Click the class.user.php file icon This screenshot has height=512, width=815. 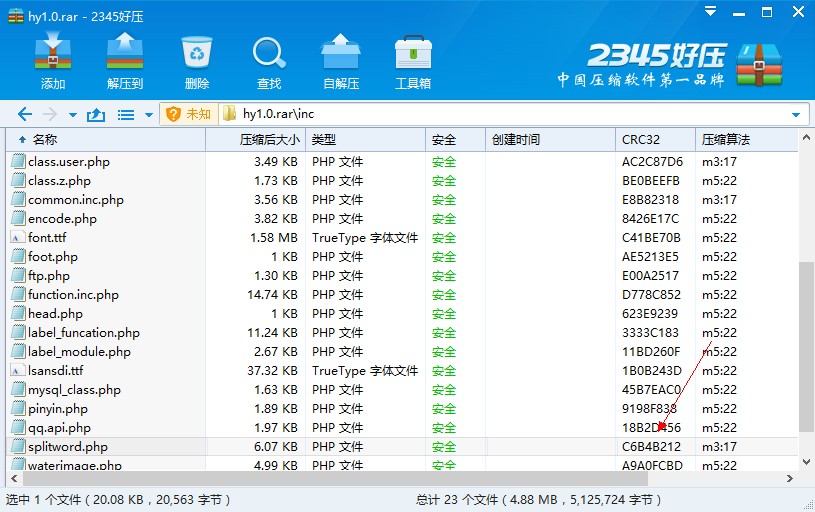(18, 161)
